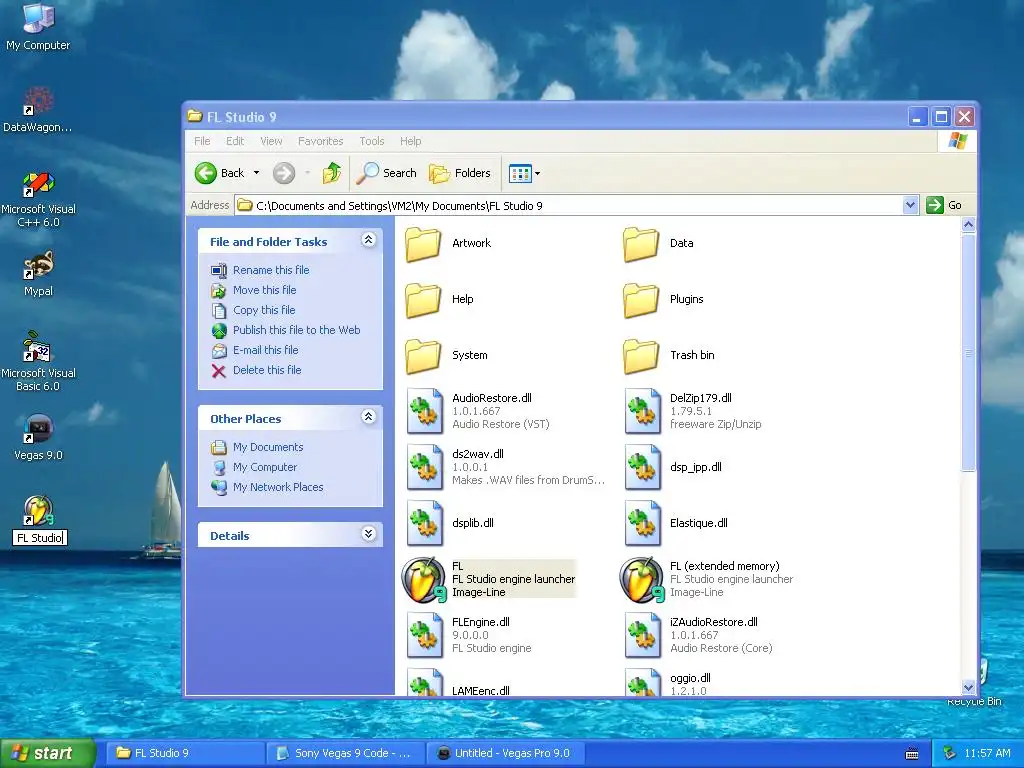
Task: Open the Artwork folder
Action: (x=423, y=244)
